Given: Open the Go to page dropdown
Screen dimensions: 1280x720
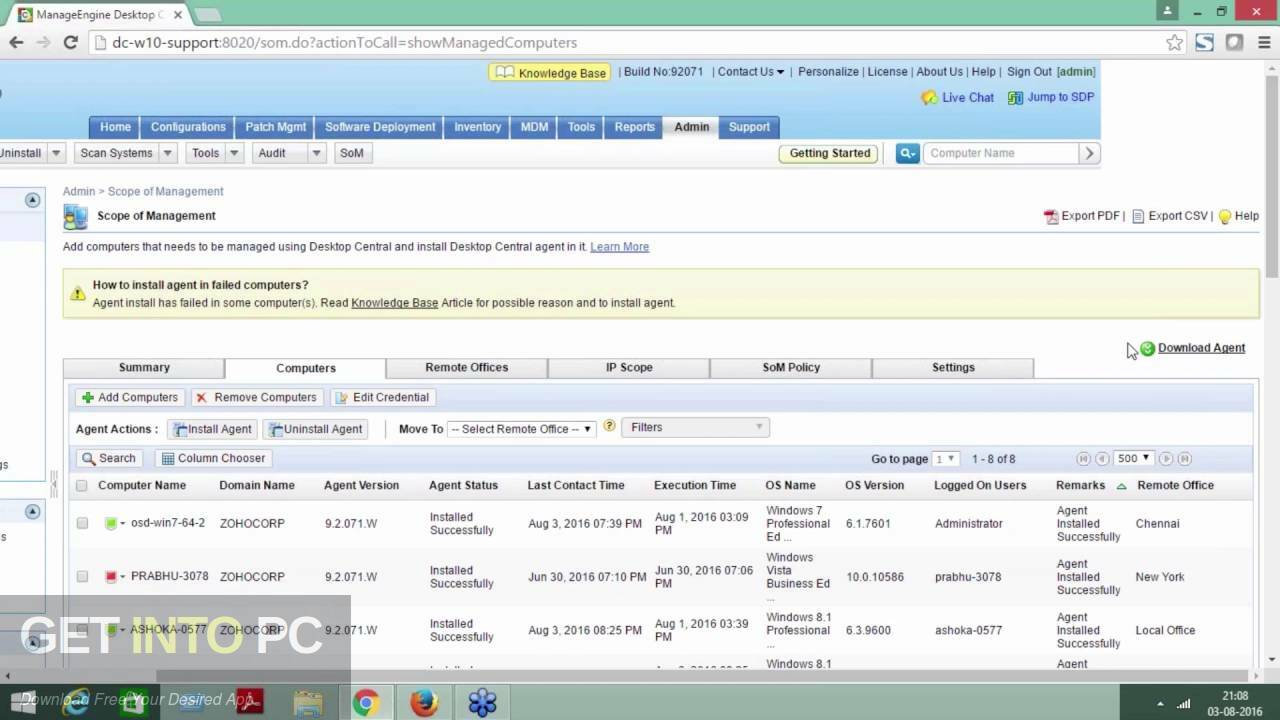Looking at the screenshot, I should pos(945,459).
